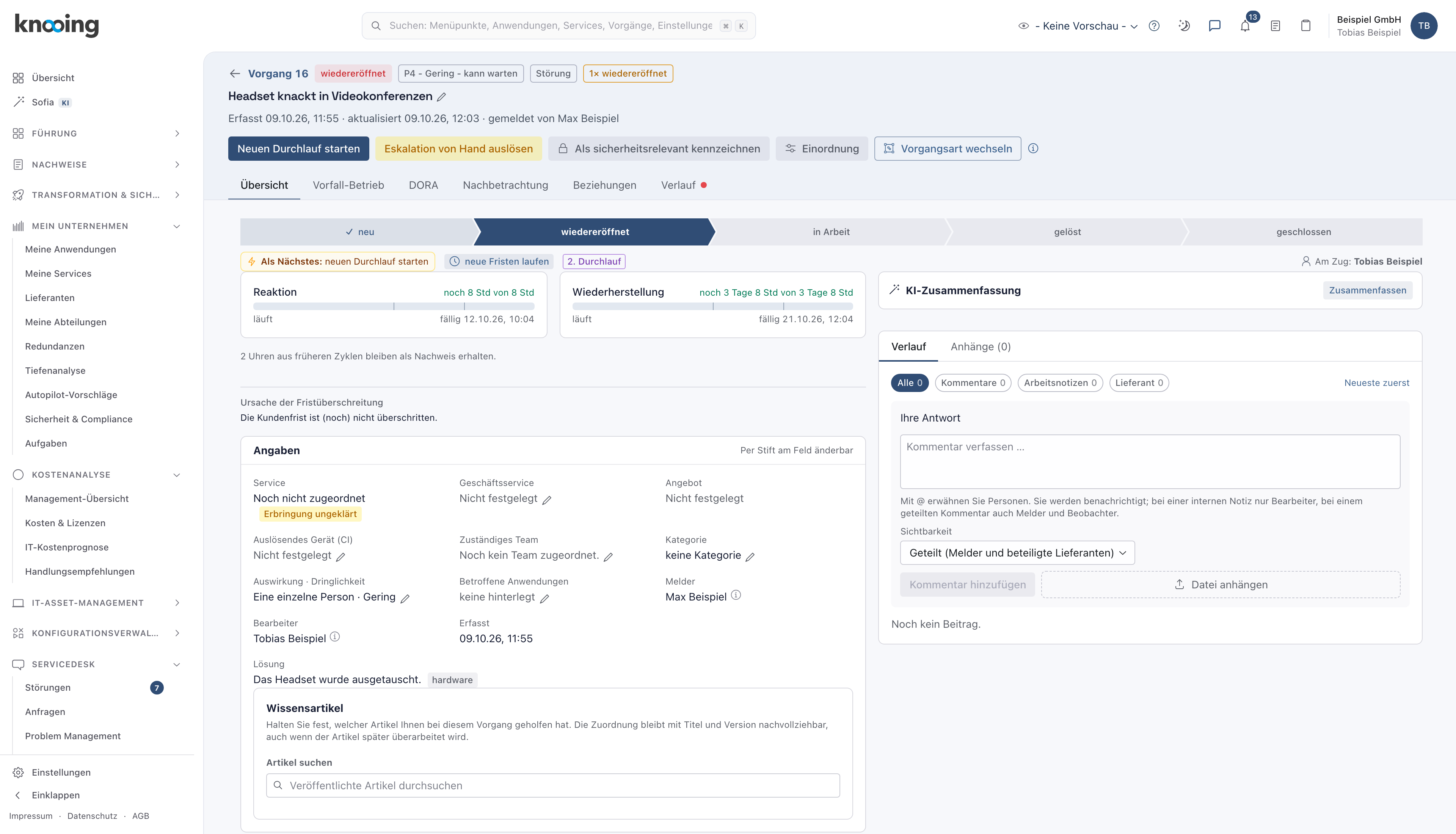Edit the title via pencil icon

441,97
